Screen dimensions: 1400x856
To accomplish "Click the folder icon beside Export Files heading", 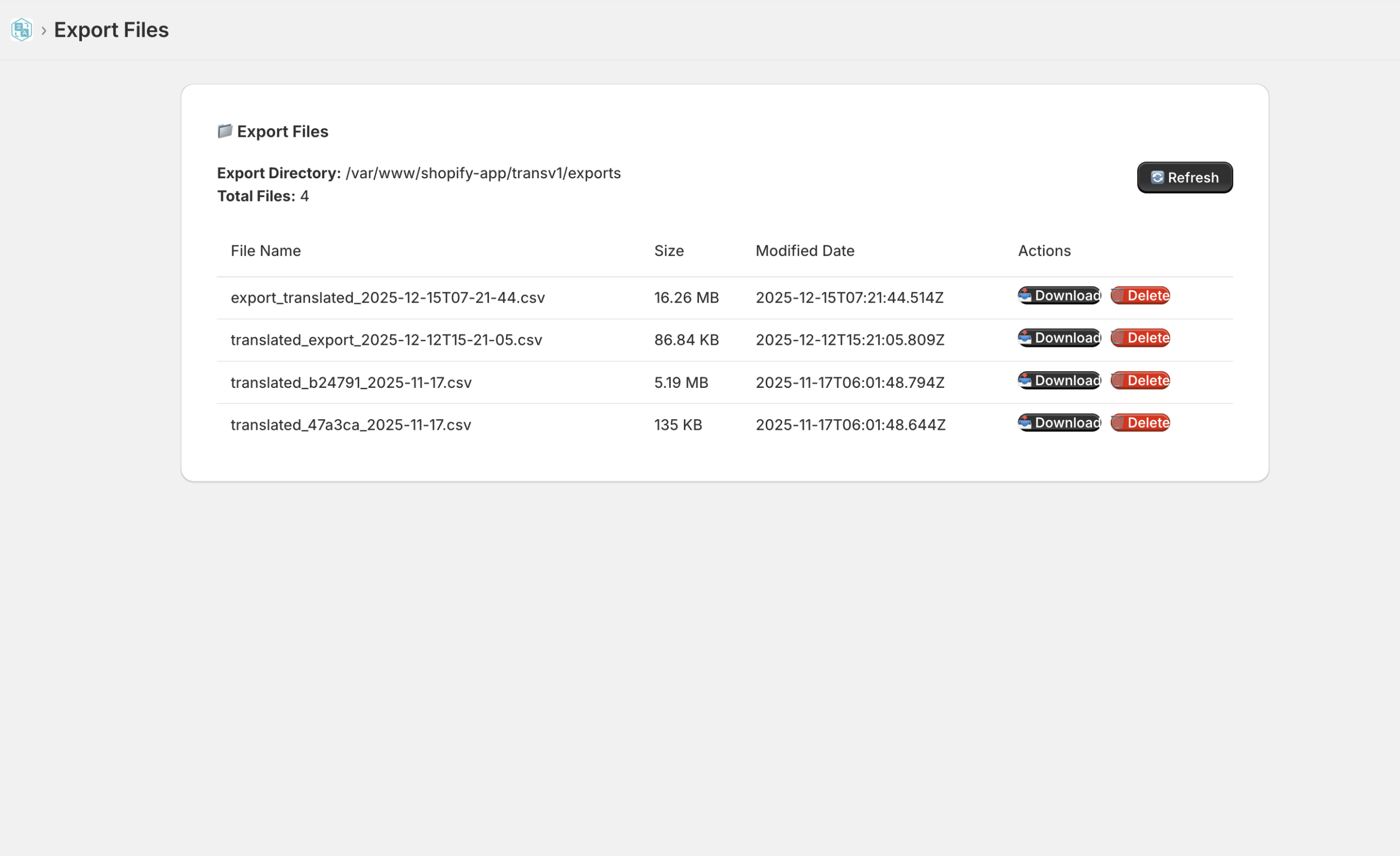I will point(225,131).
